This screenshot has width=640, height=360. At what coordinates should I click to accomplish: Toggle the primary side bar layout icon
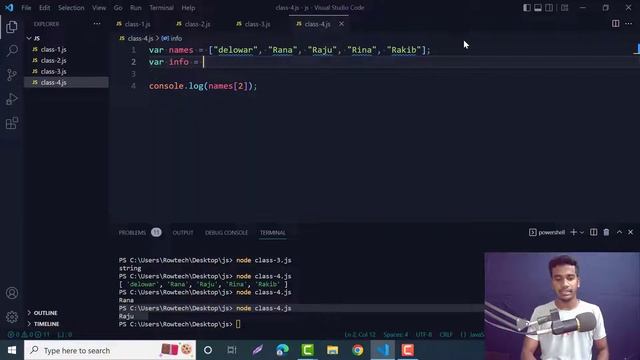pos(527,8)
